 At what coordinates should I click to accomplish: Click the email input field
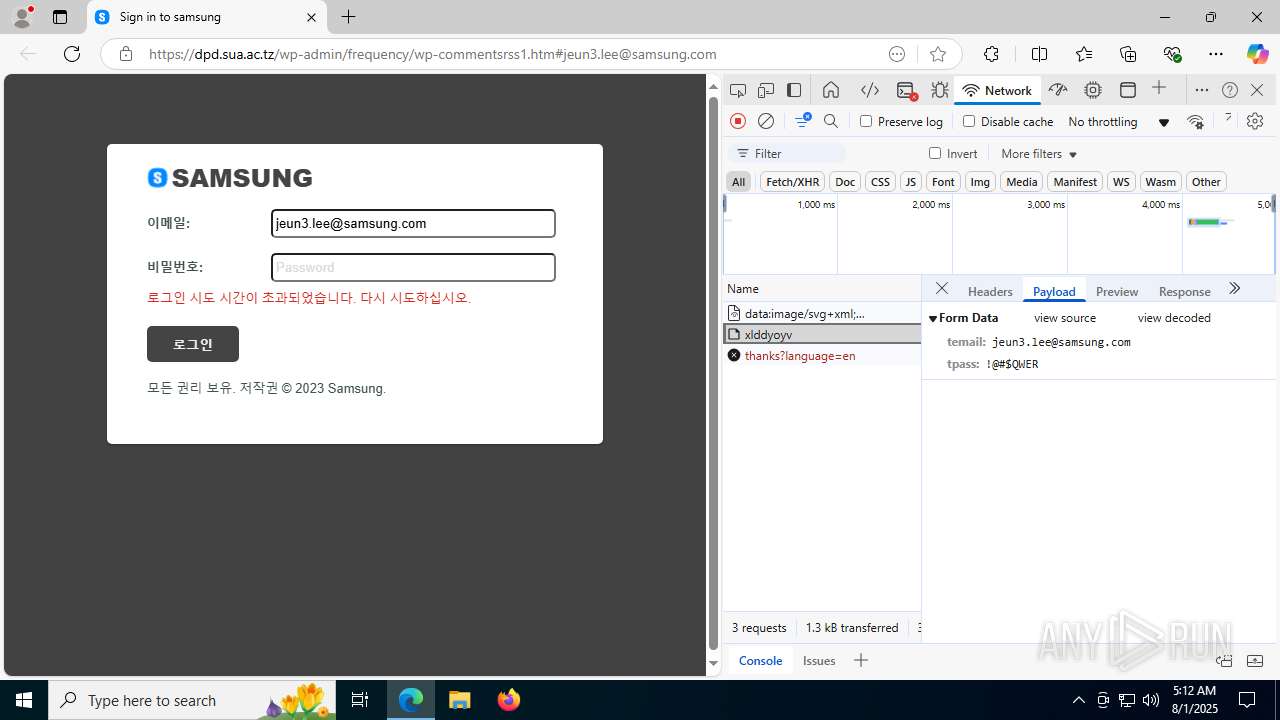pos(413,223)
